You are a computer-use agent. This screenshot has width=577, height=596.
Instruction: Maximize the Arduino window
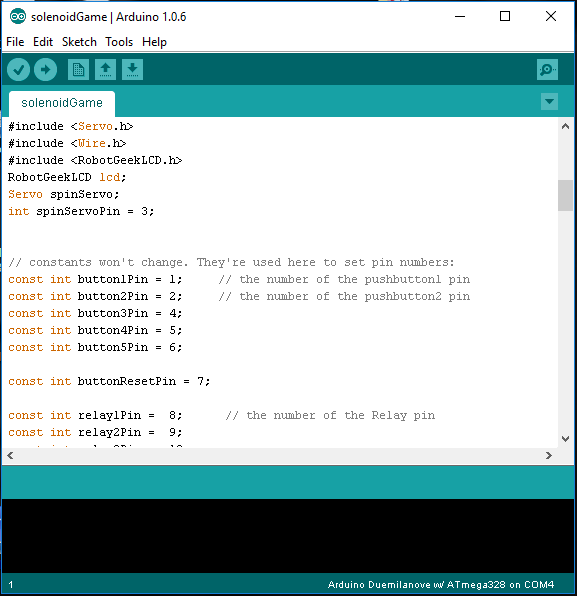(x=505, y=16)
